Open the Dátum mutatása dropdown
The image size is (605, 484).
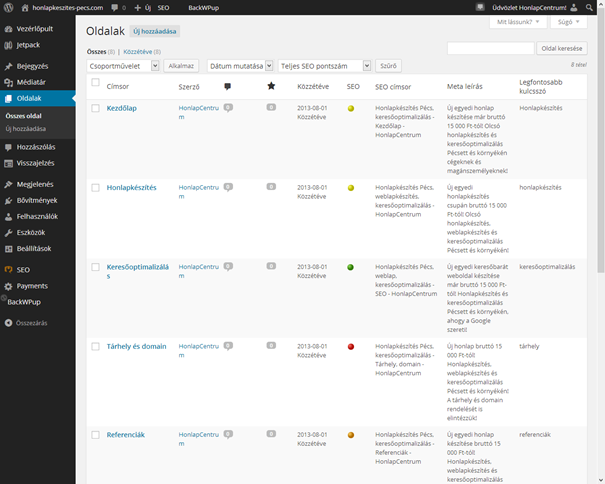[x=240, y=66]
